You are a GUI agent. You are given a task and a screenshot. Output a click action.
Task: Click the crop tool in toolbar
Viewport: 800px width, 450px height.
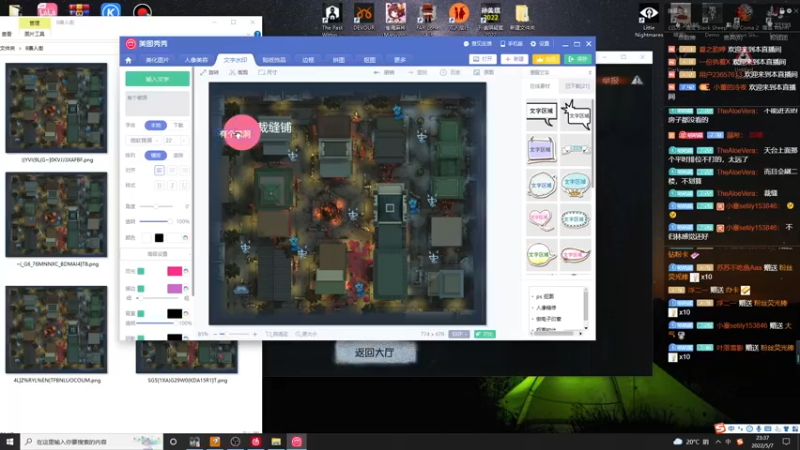point(238,72)
